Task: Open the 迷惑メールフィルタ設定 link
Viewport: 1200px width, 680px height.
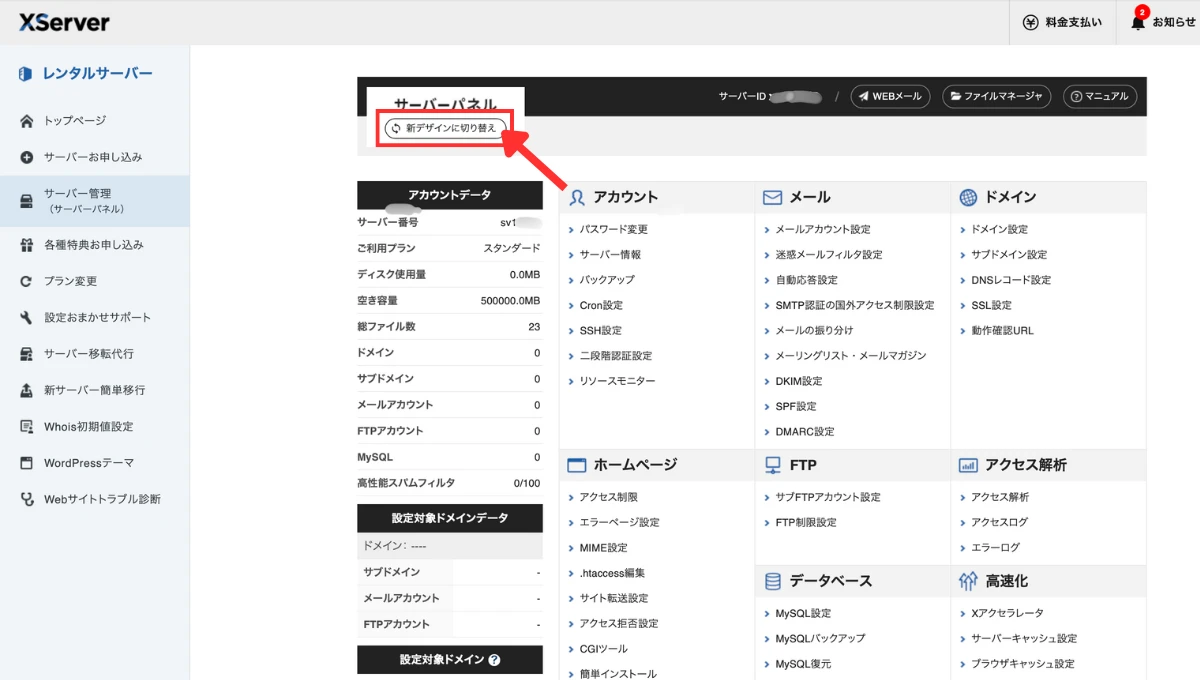Action: coord(829,255)
